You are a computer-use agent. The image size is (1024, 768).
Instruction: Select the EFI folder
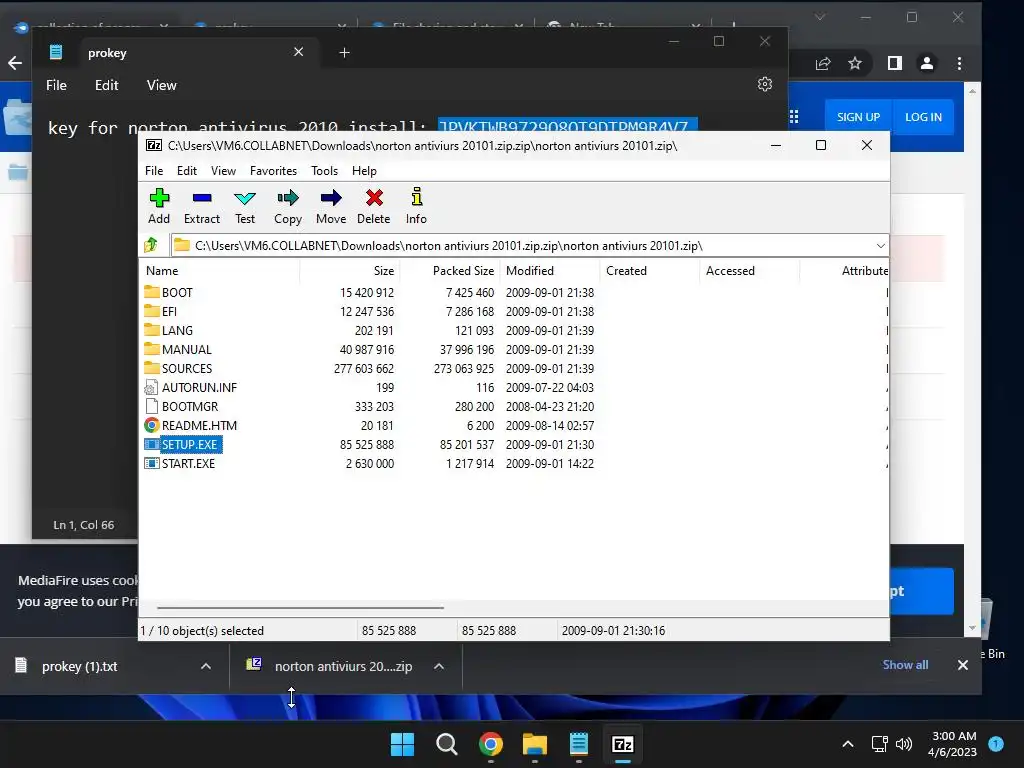pos(169,312)
